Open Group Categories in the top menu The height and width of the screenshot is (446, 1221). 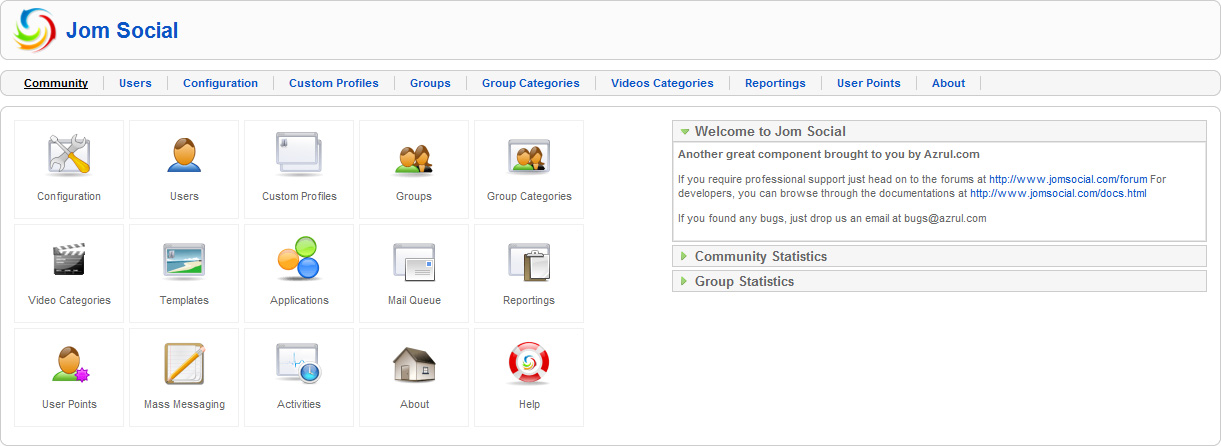click(x=531, y=83)
